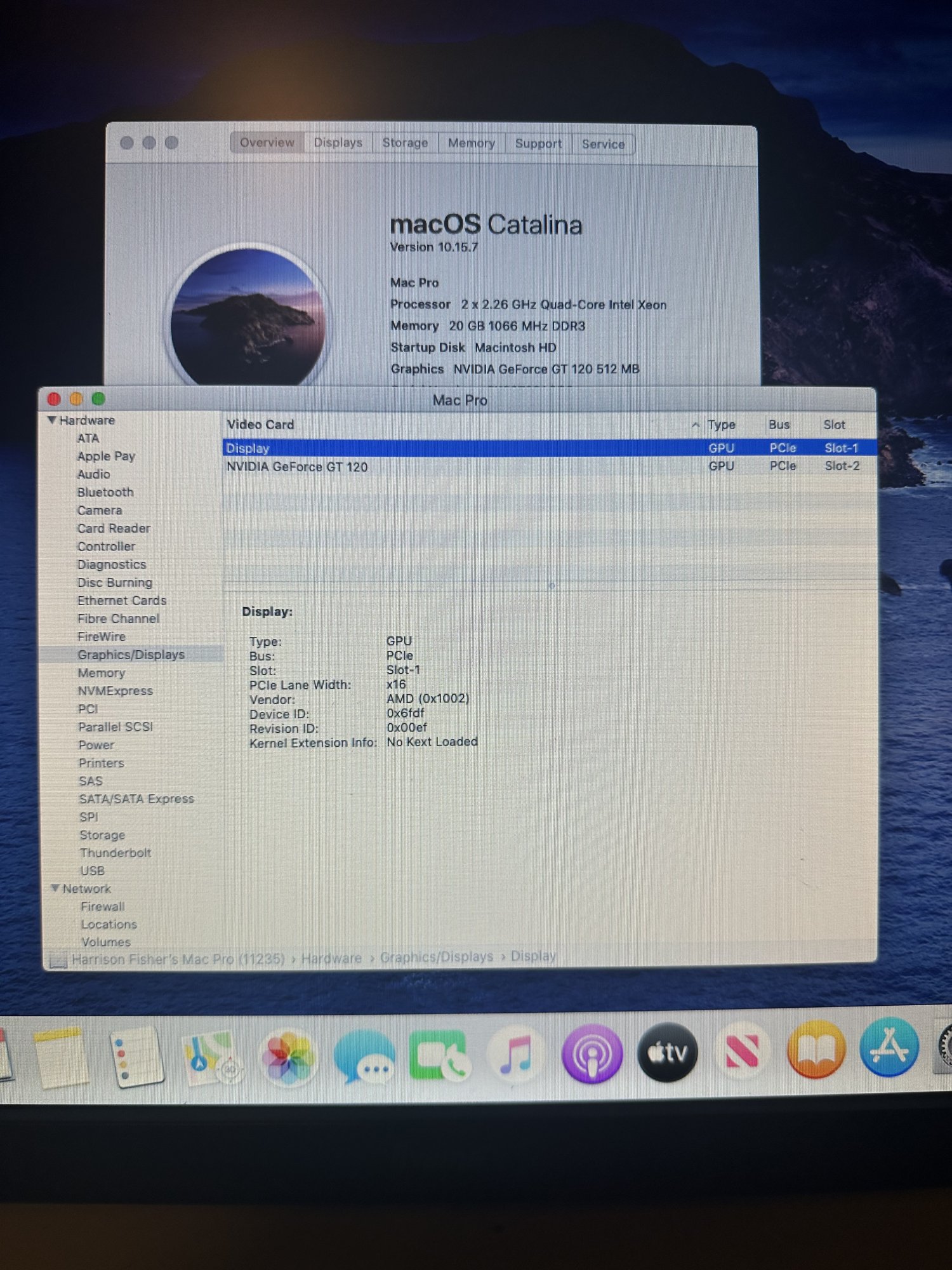The width and height of the screenshot is (952, 1270).
Task: Select Fibre Channel in the sidebar
Action: 118,618
